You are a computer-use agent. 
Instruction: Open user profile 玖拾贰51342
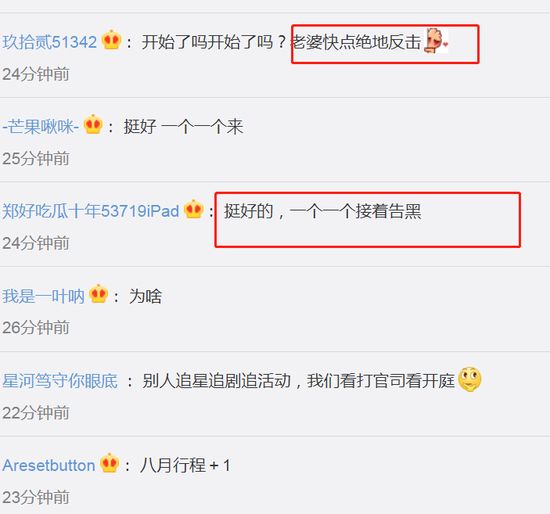coord(49,42)
